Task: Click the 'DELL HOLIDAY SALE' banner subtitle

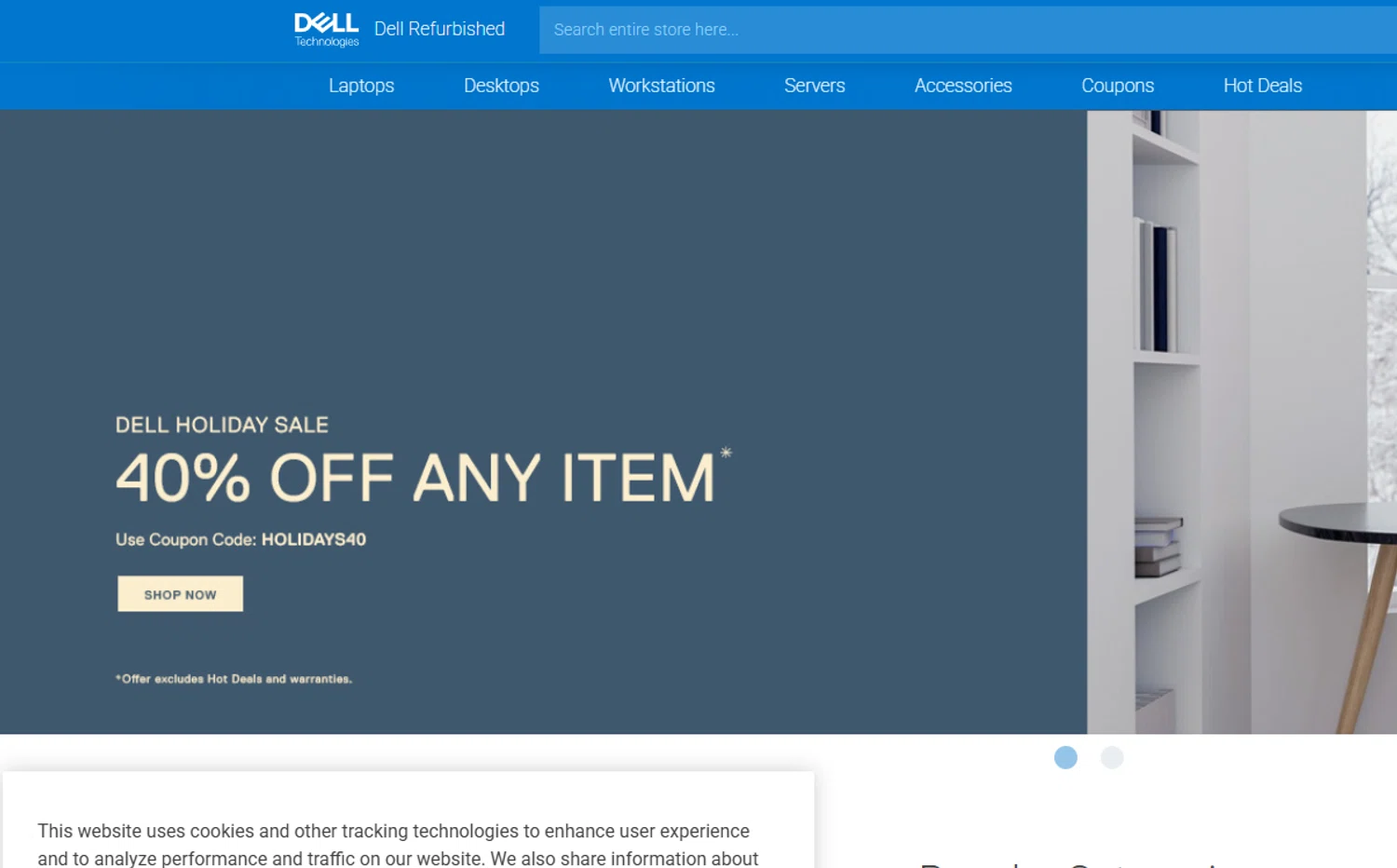Action: pos(222,426)
